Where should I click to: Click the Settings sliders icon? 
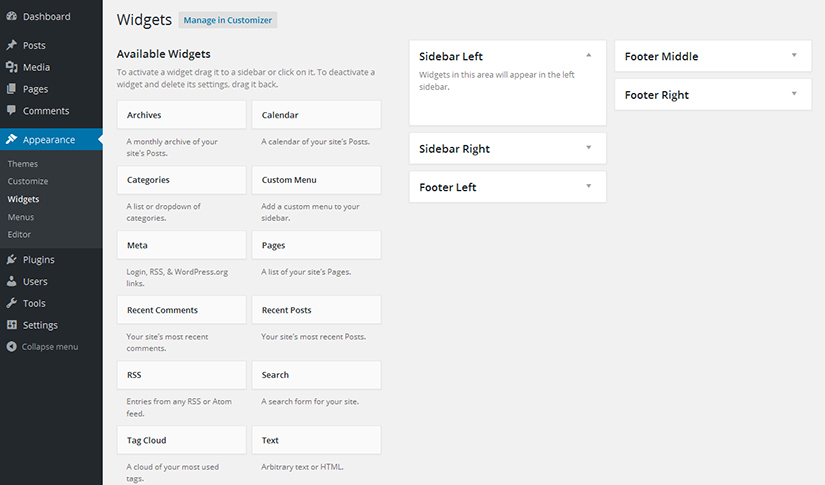[x=12, y=325]
